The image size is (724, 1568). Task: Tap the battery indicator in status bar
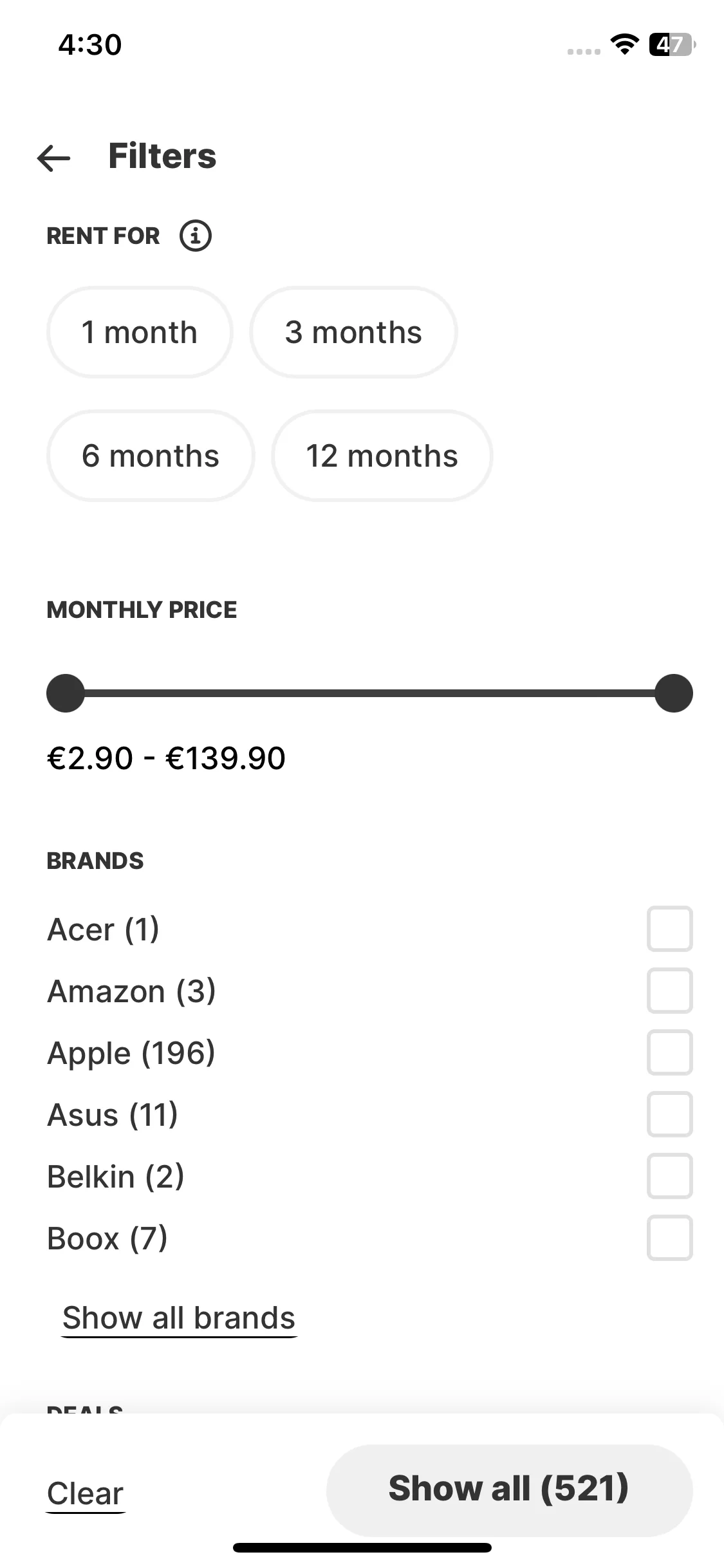coord(673,44)
